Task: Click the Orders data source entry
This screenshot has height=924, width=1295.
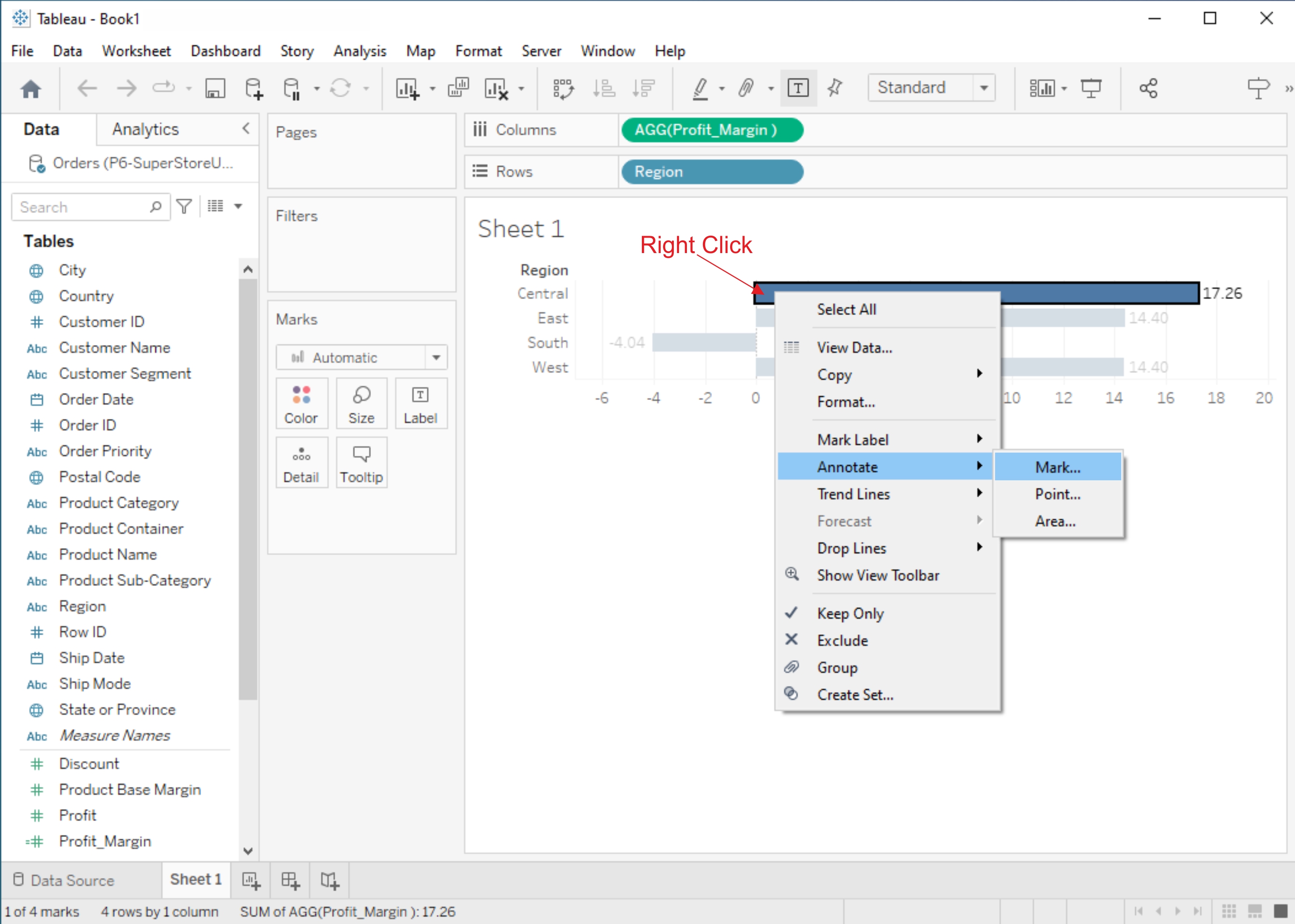Action: [131, 163]
